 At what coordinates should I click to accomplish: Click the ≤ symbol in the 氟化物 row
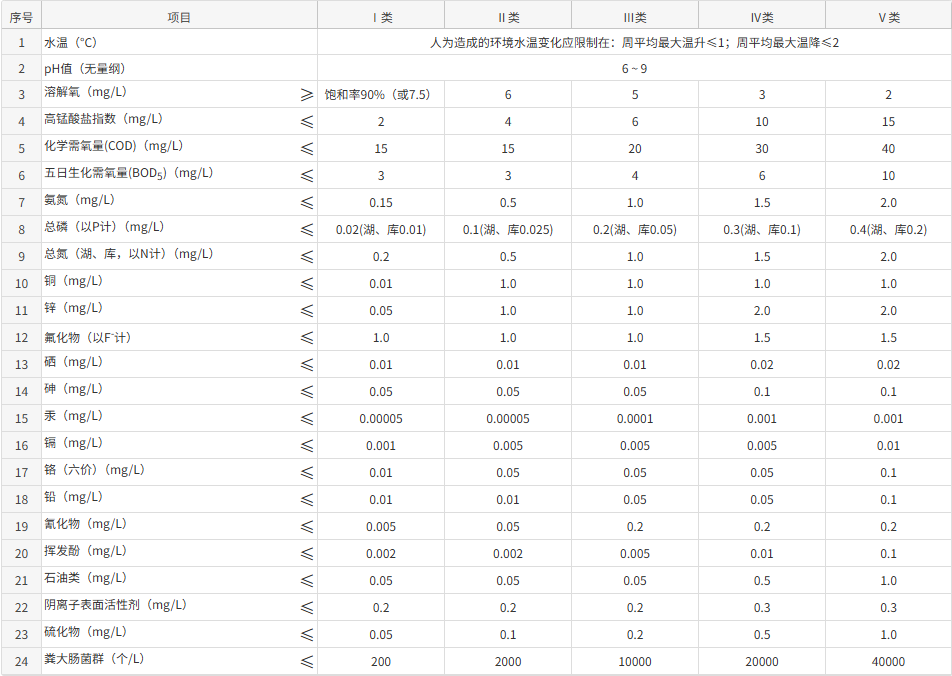pos(307,338)
